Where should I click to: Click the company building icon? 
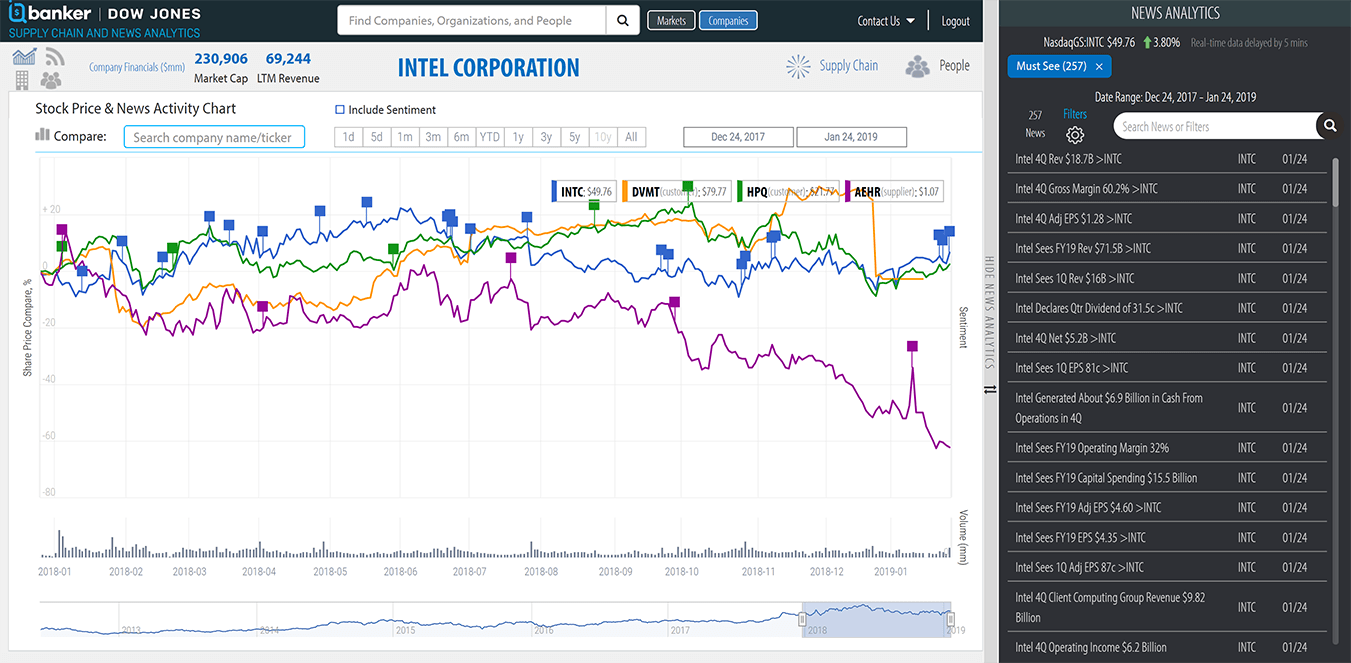tap(22, 80)
